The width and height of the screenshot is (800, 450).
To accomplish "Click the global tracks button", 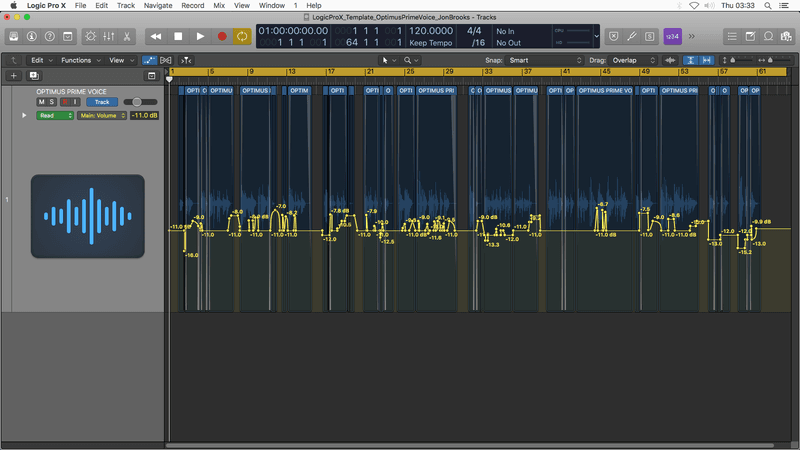I will point(152,76).
